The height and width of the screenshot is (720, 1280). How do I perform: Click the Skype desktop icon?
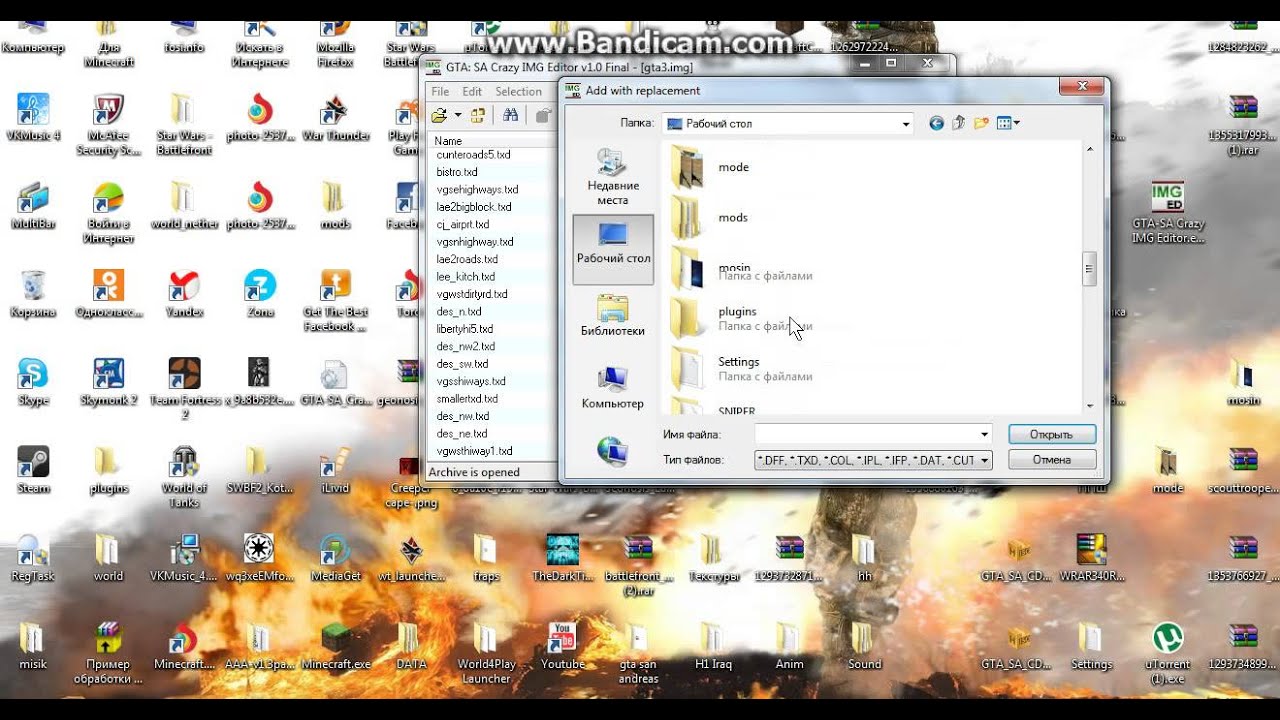[33, 381]
